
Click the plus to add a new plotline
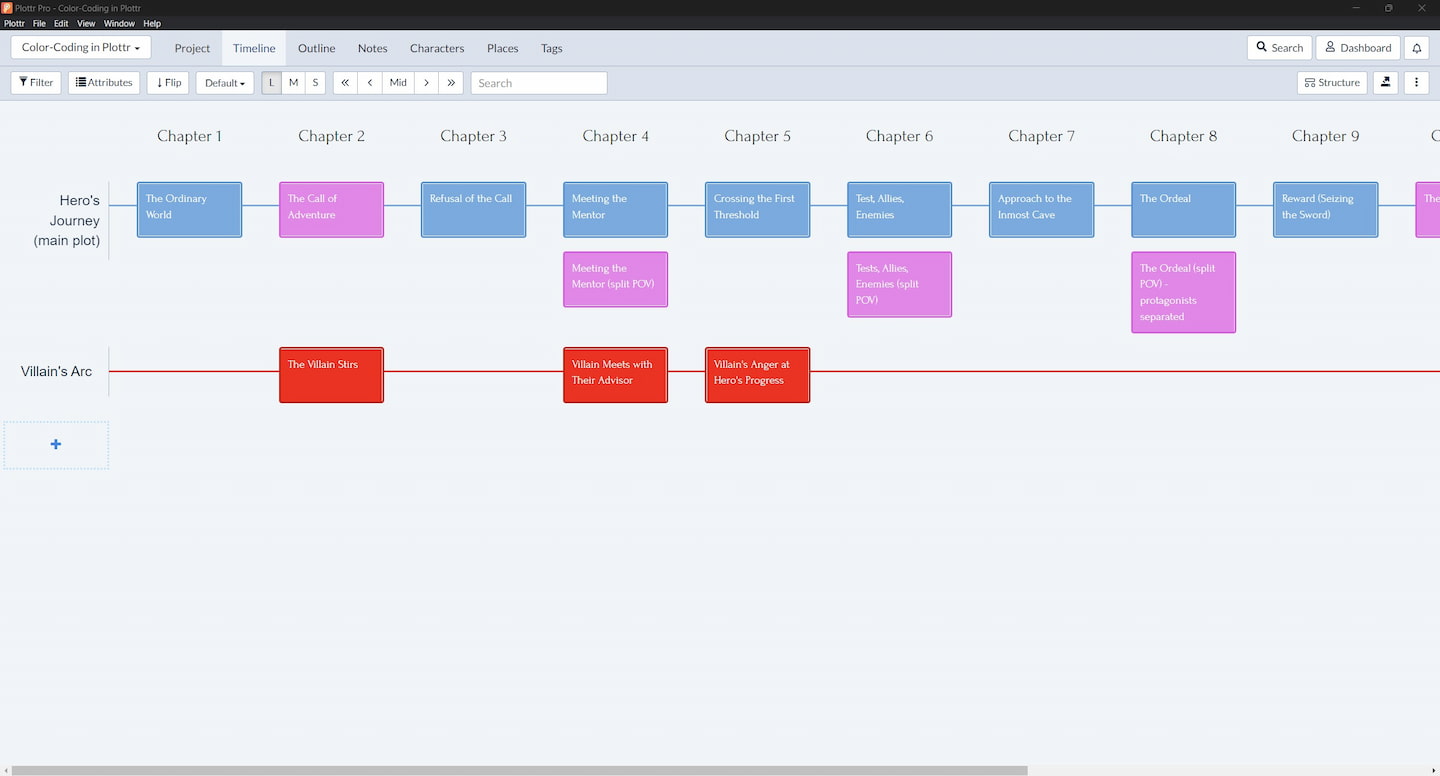point(56,444)
